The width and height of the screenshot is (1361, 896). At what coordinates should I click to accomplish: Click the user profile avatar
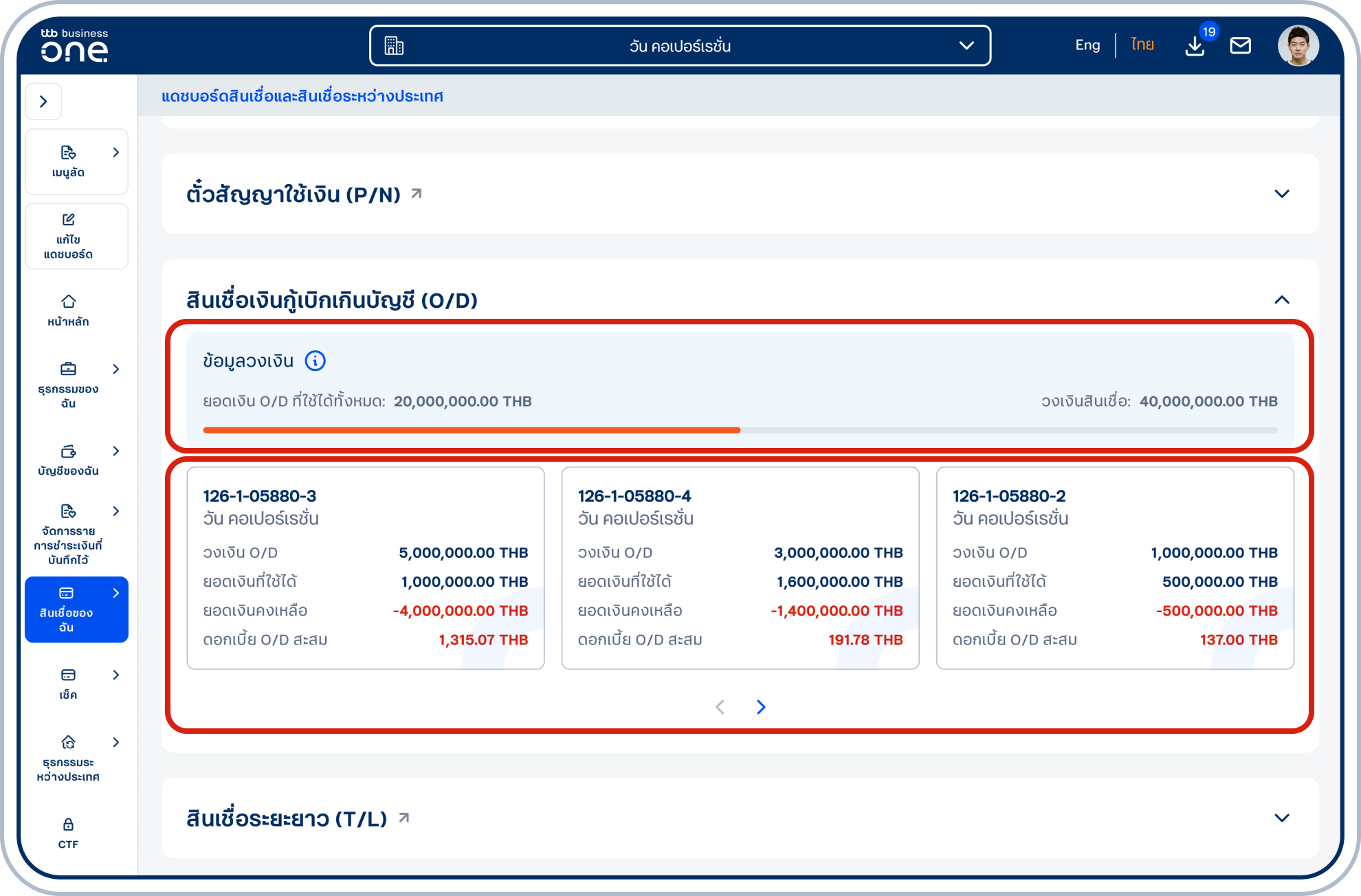click(x=1298, y=46)
